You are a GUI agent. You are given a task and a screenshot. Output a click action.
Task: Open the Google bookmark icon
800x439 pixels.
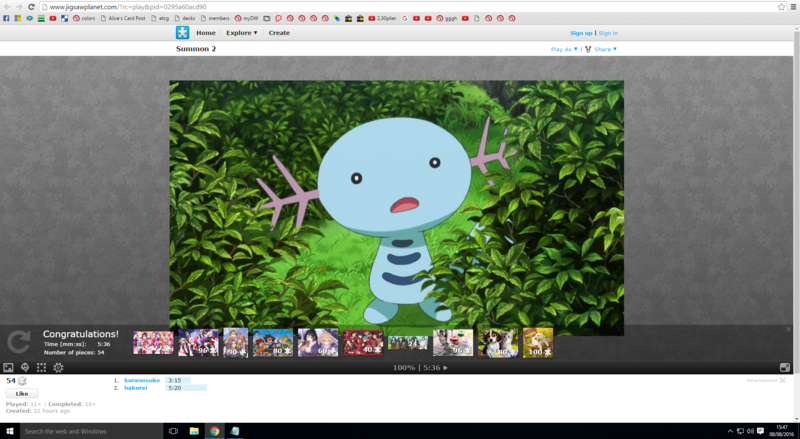pos(405,18)
